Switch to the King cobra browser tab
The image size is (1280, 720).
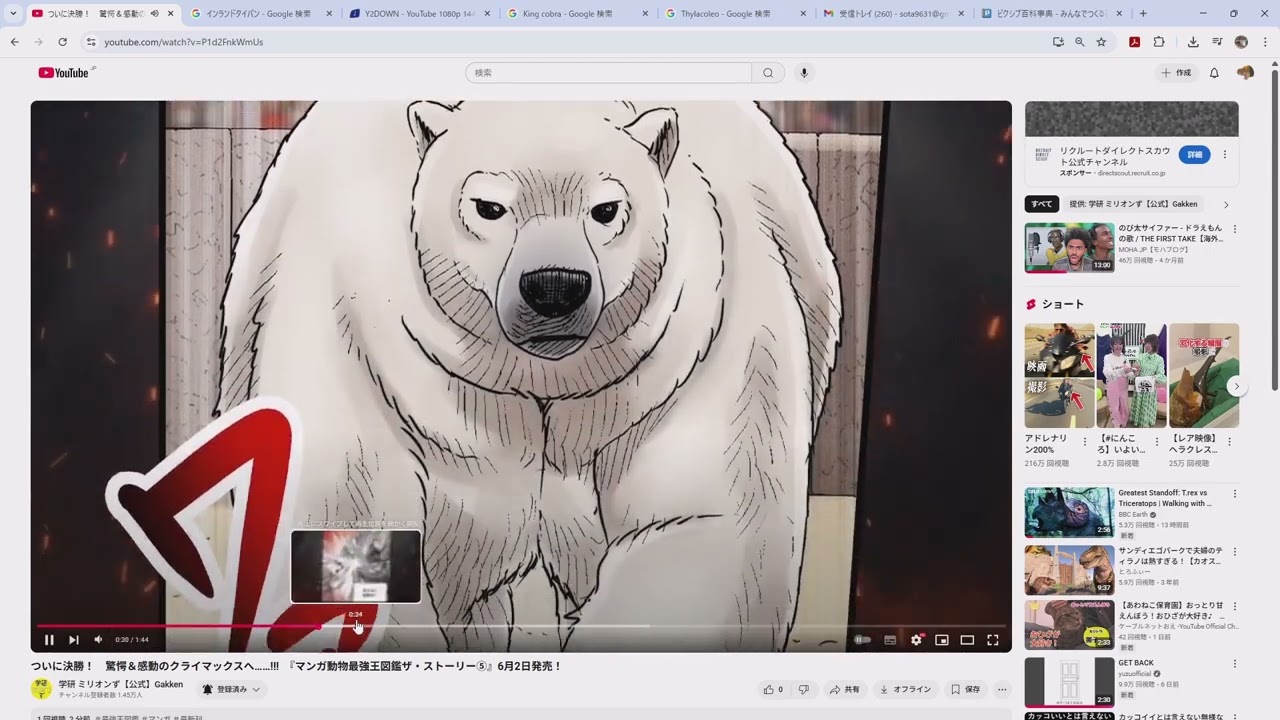pyautogui.click(x=568, y=14)
